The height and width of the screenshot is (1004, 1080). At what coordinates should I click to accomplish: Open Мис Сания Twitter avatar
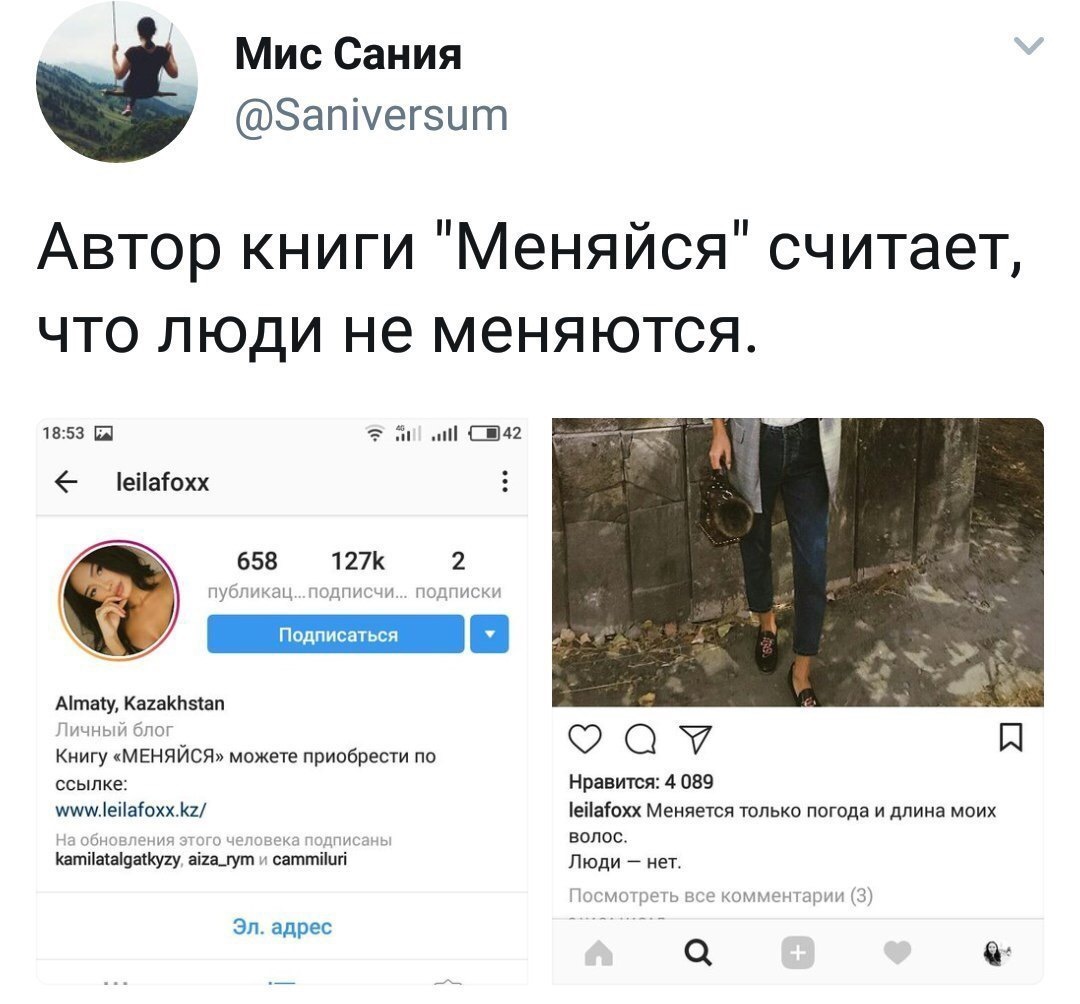tap(117, 81)
